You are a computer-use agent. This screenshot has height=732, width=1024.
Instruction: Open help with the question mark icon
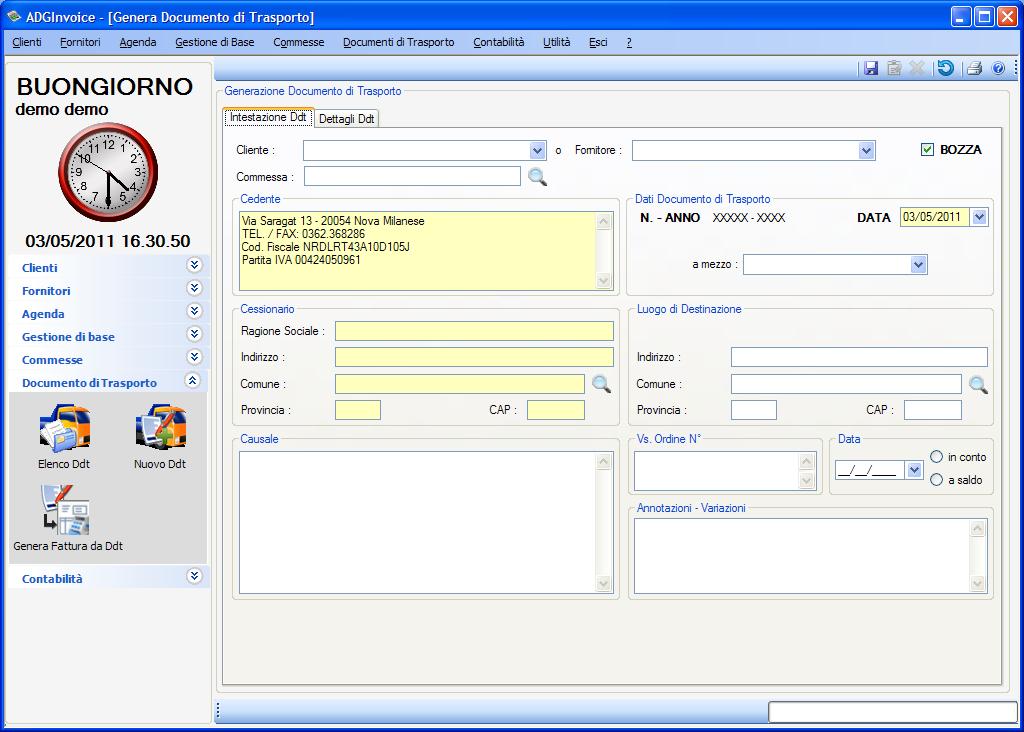[998, 68]
